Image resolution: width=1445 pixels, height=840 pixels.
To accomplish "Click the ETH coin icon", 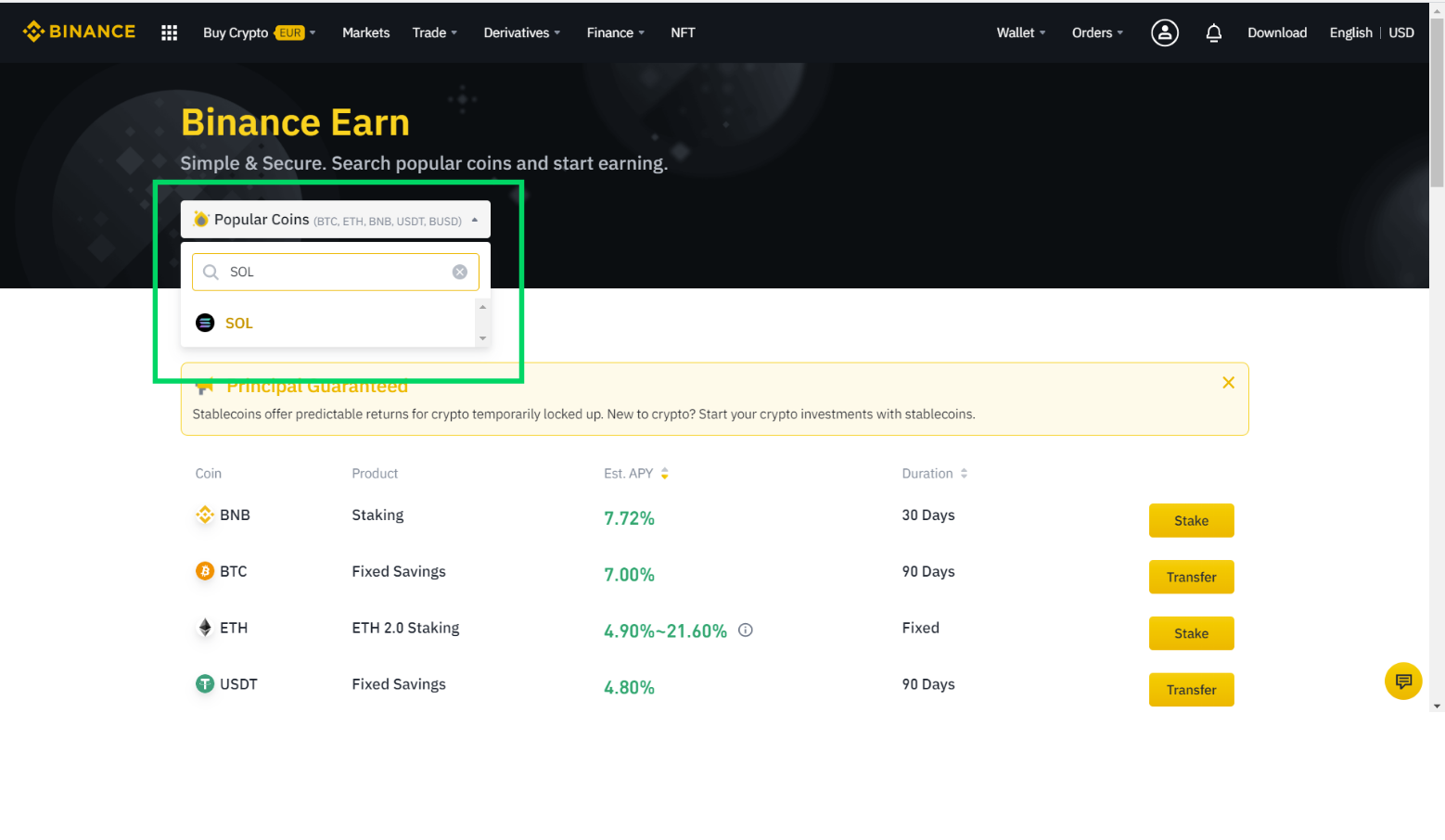I will pos(205,628).
